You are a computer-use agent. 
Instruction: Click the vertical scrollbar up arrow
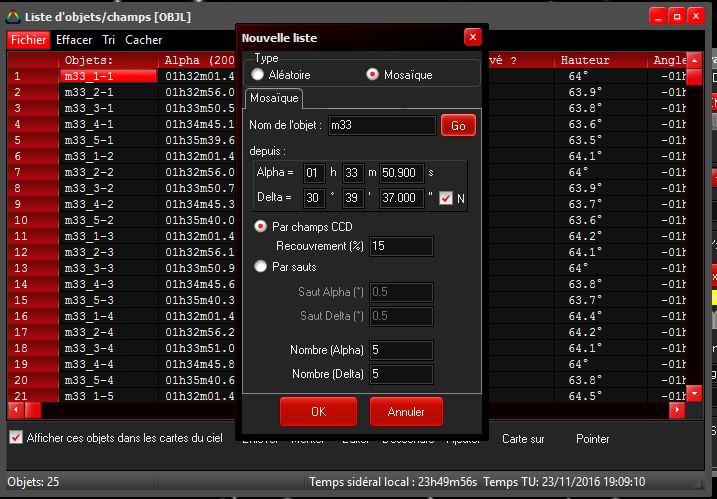coord(694,62)
